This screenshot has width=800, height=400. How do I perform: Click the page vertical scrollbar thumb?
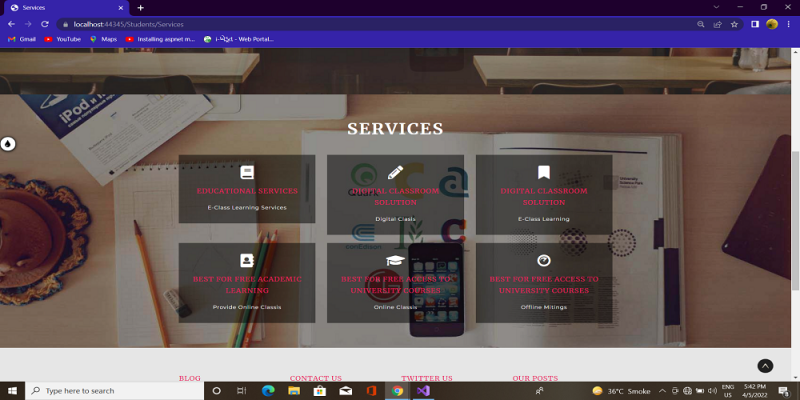pos(795,220)
